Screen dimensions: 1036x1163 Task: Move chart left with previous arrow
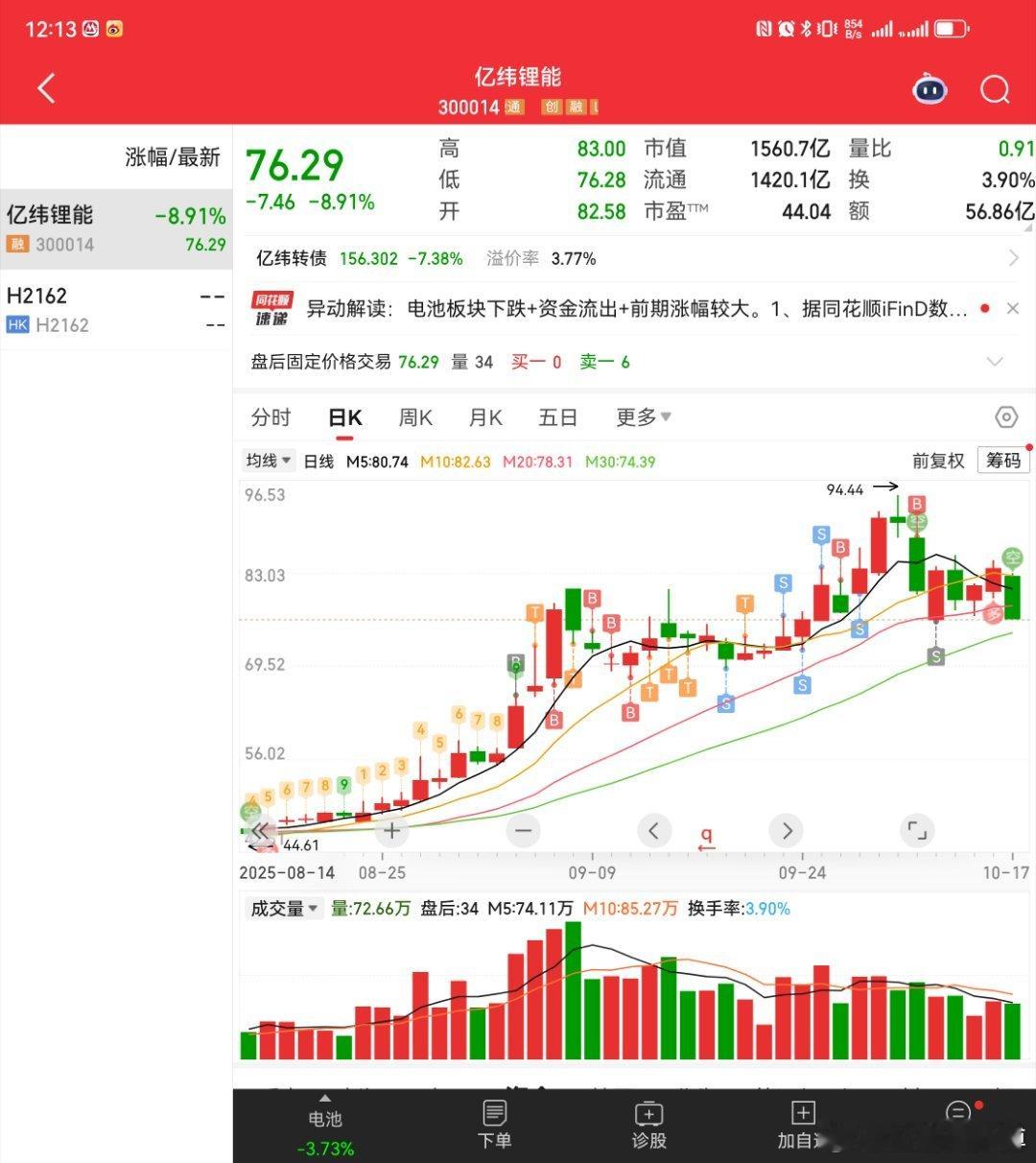(654, 830)
